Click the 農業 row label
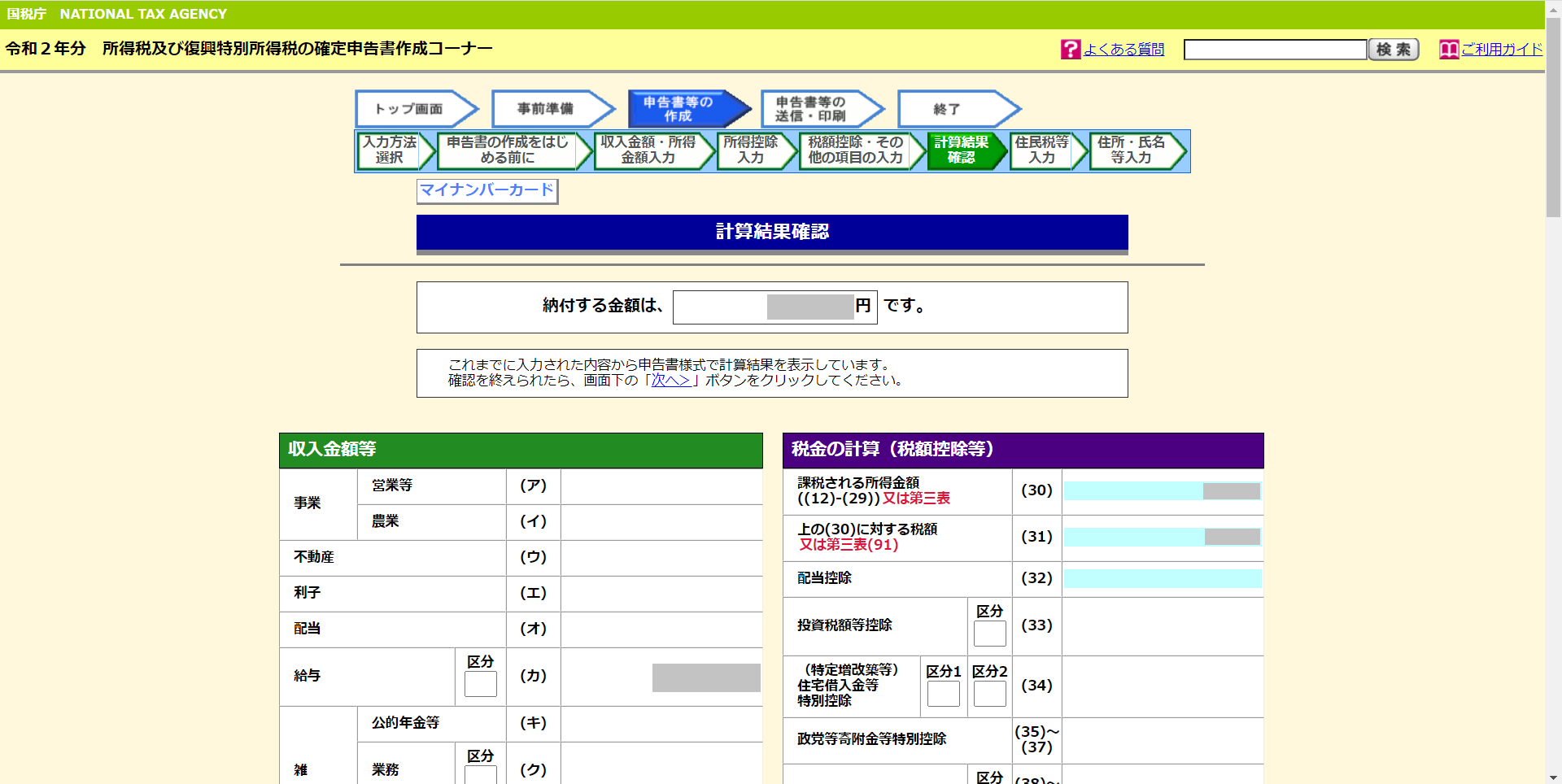This screenshot has width=1562, height=784. (386, 521)
